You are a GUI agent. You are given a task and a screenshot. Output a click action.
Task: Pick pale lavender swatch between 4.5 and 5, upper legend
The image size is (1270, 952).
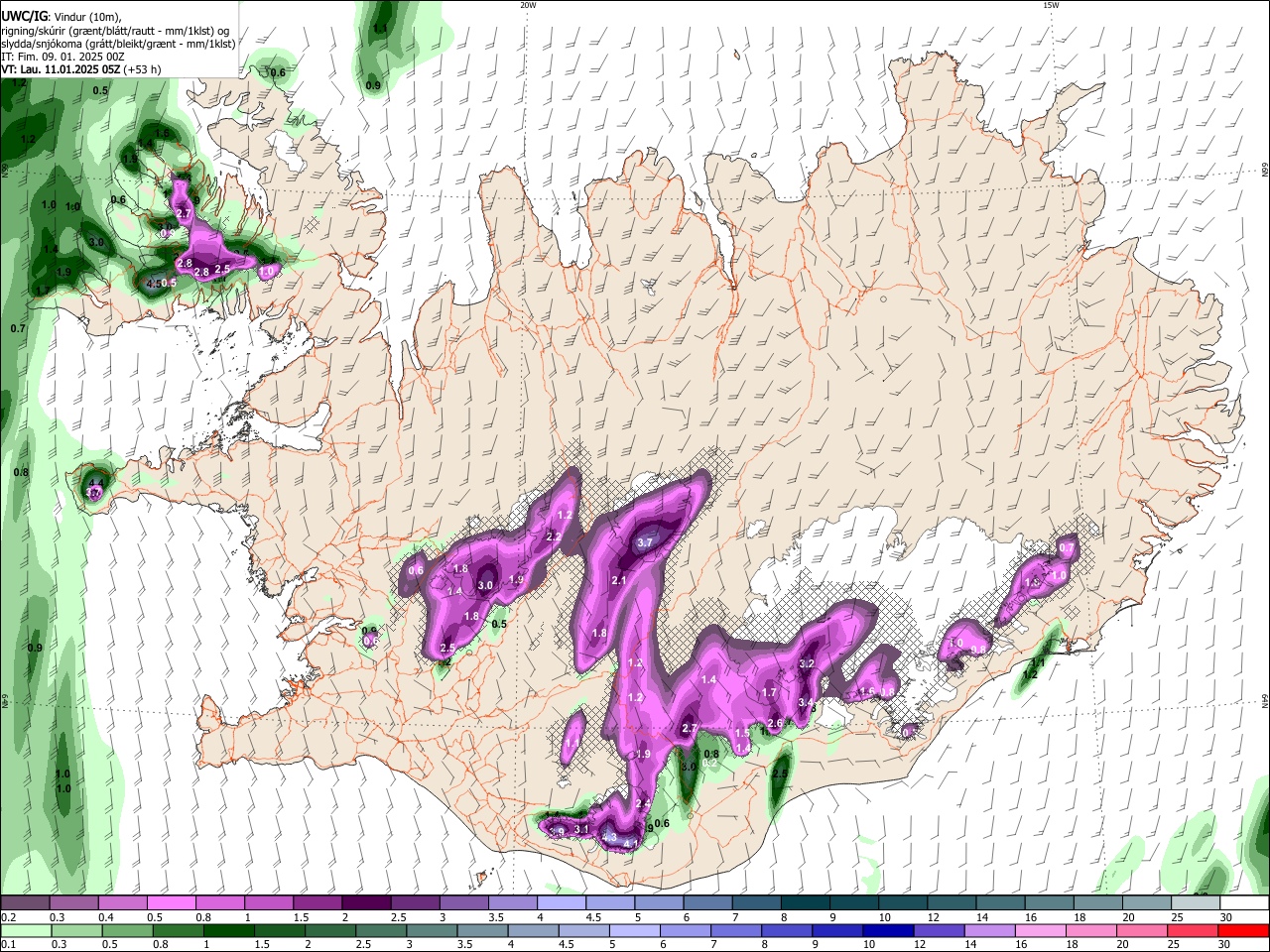coord(609,903)
